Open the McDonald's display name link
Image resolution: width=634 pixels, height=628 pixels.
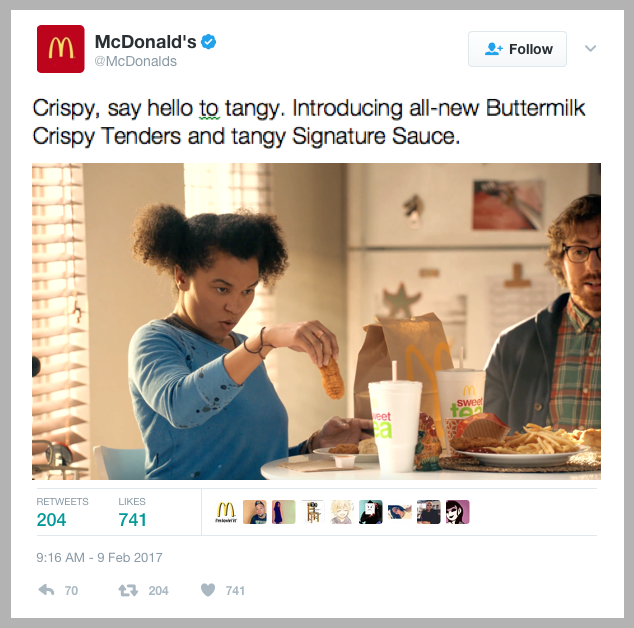tap(146, 42)
